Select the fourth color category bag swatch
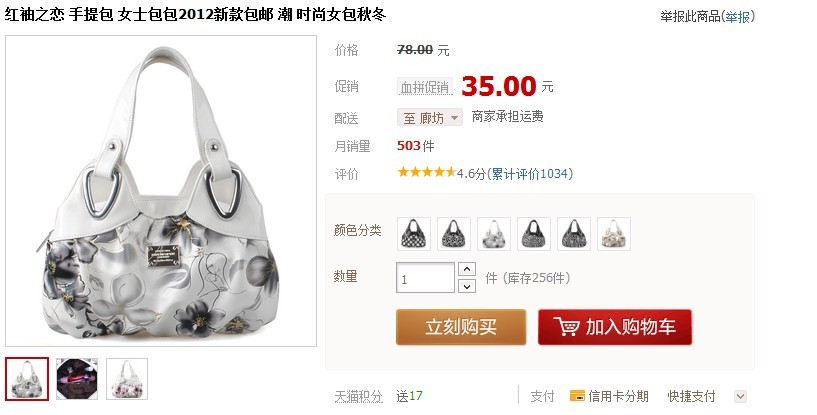The image size is (817, 415). [534, 234]
